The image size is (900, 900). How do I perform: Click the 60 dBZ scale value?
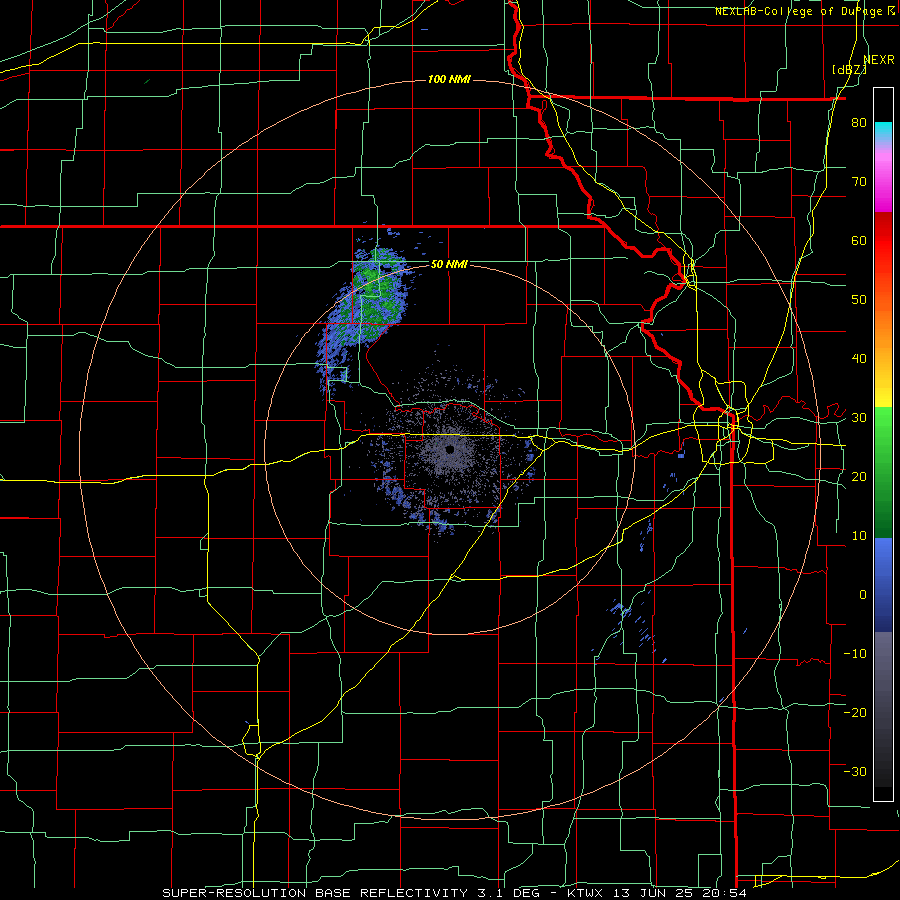click(x=859, y=240)
